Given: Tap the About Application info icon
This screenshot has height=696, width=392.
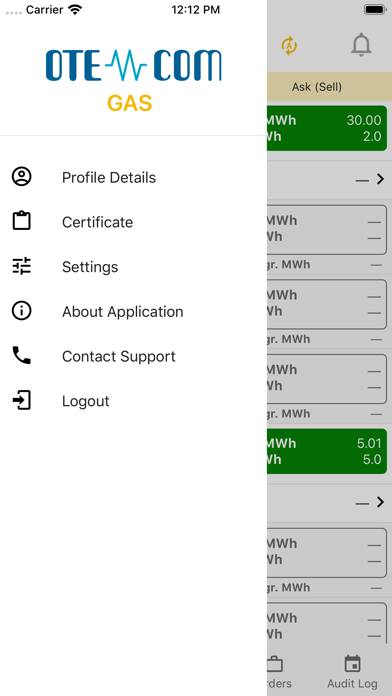Looking at the screenshot, I should (21, 311).
